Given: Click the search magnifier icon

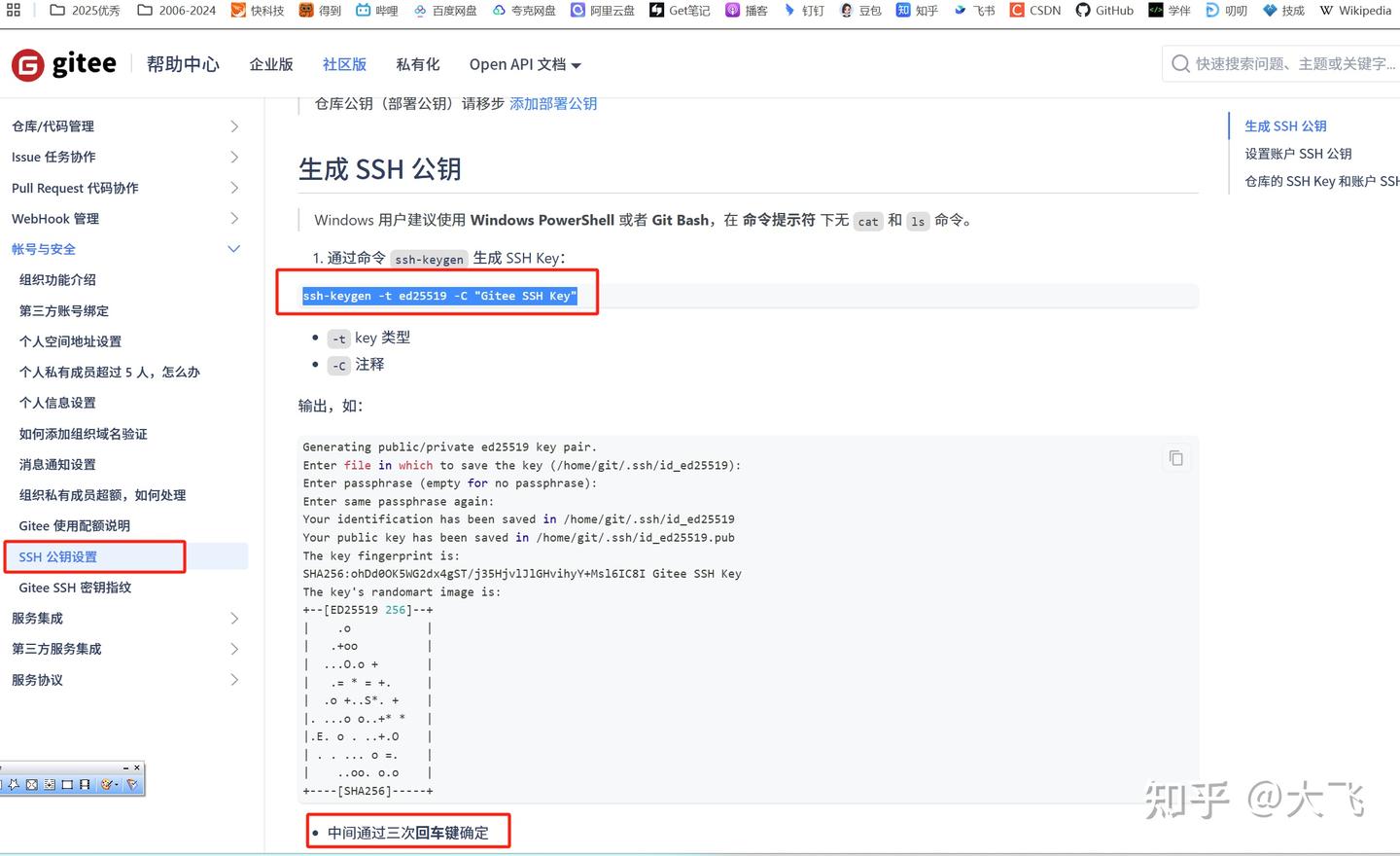Looking at the screenshot, I should pos(1179,63).
